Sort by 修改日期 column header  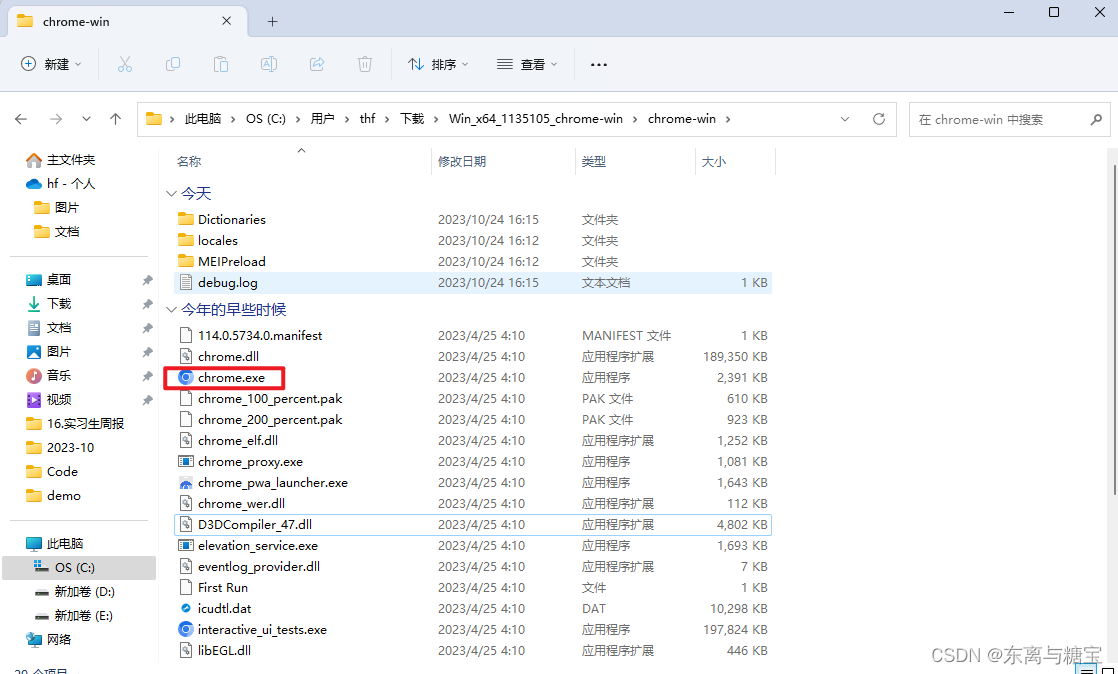(462, 162)
